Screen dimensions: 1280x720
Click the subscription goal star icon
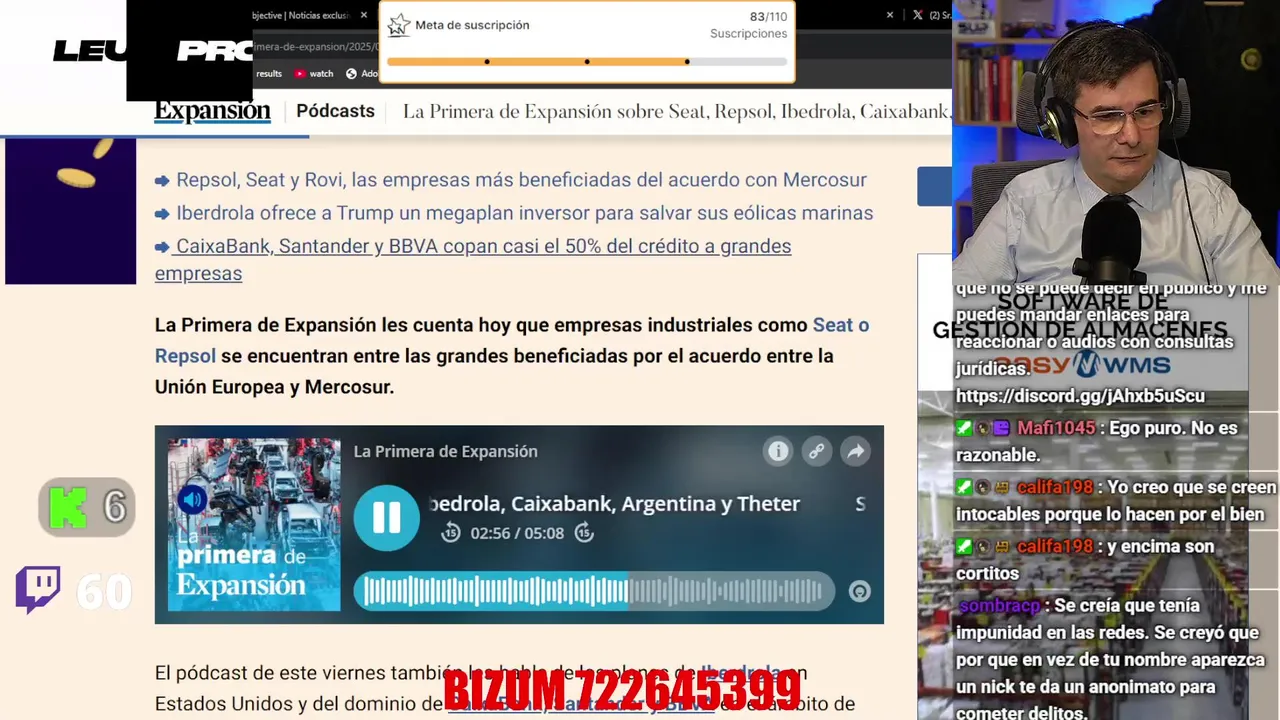click(399, 25)
